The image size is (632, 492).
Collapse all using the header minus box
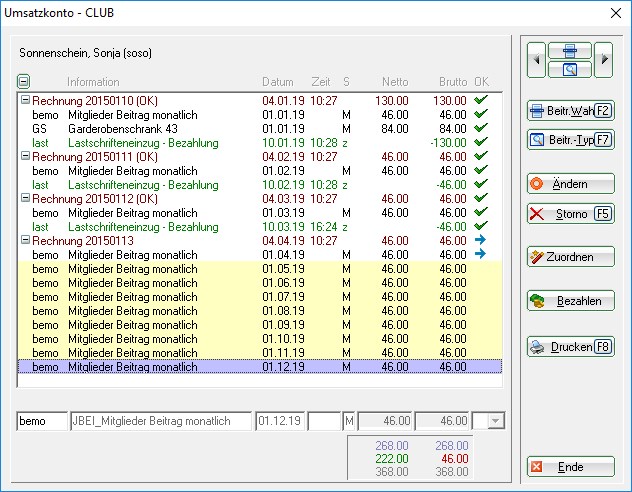tap(24, 82)
